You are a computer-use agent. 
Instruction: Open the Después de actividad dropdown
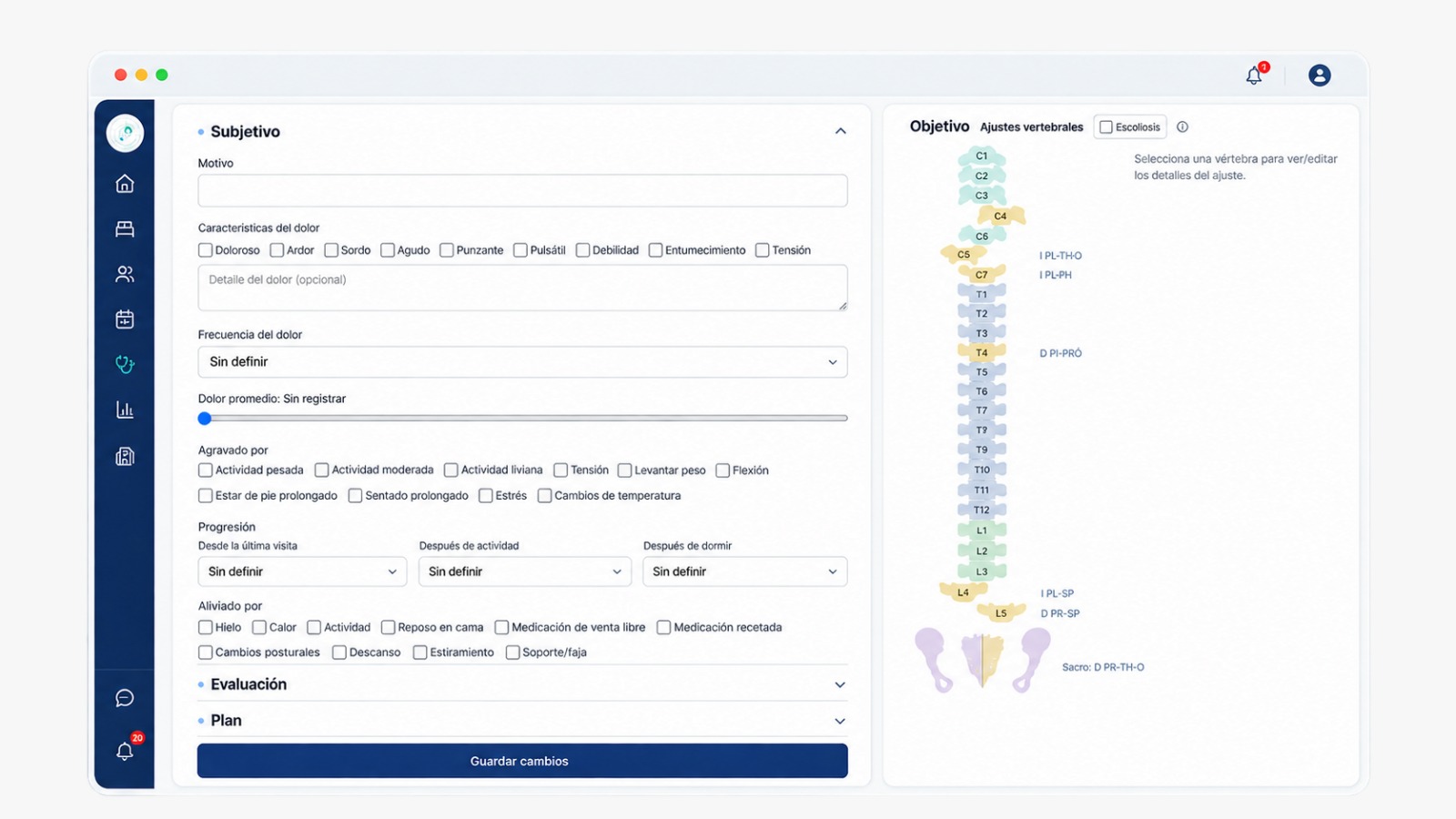tap(525, 571)
